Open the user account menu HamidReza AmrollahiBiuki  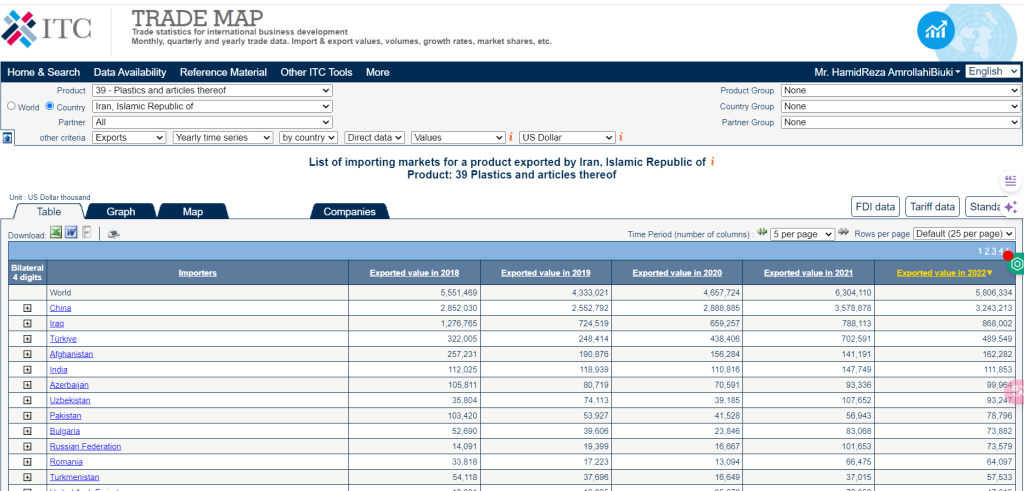(887, 72)
